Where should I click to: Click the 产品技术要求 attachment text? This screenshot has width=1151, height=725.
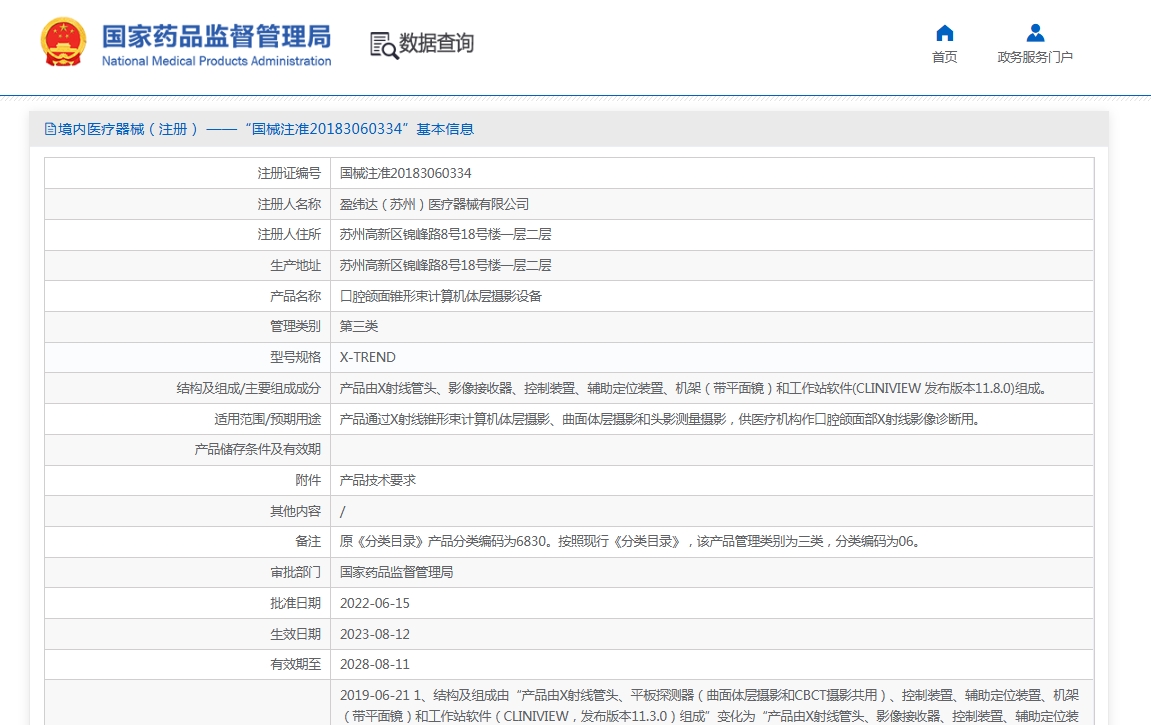[377, 480]
